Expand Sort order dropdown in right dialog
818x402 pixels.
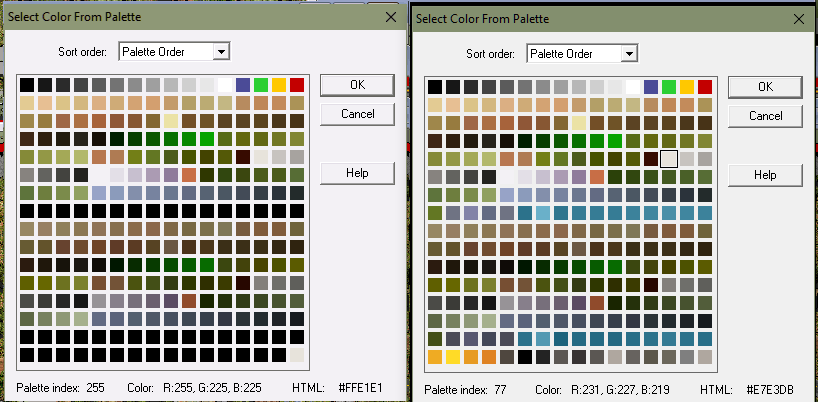tap(629, 53)
